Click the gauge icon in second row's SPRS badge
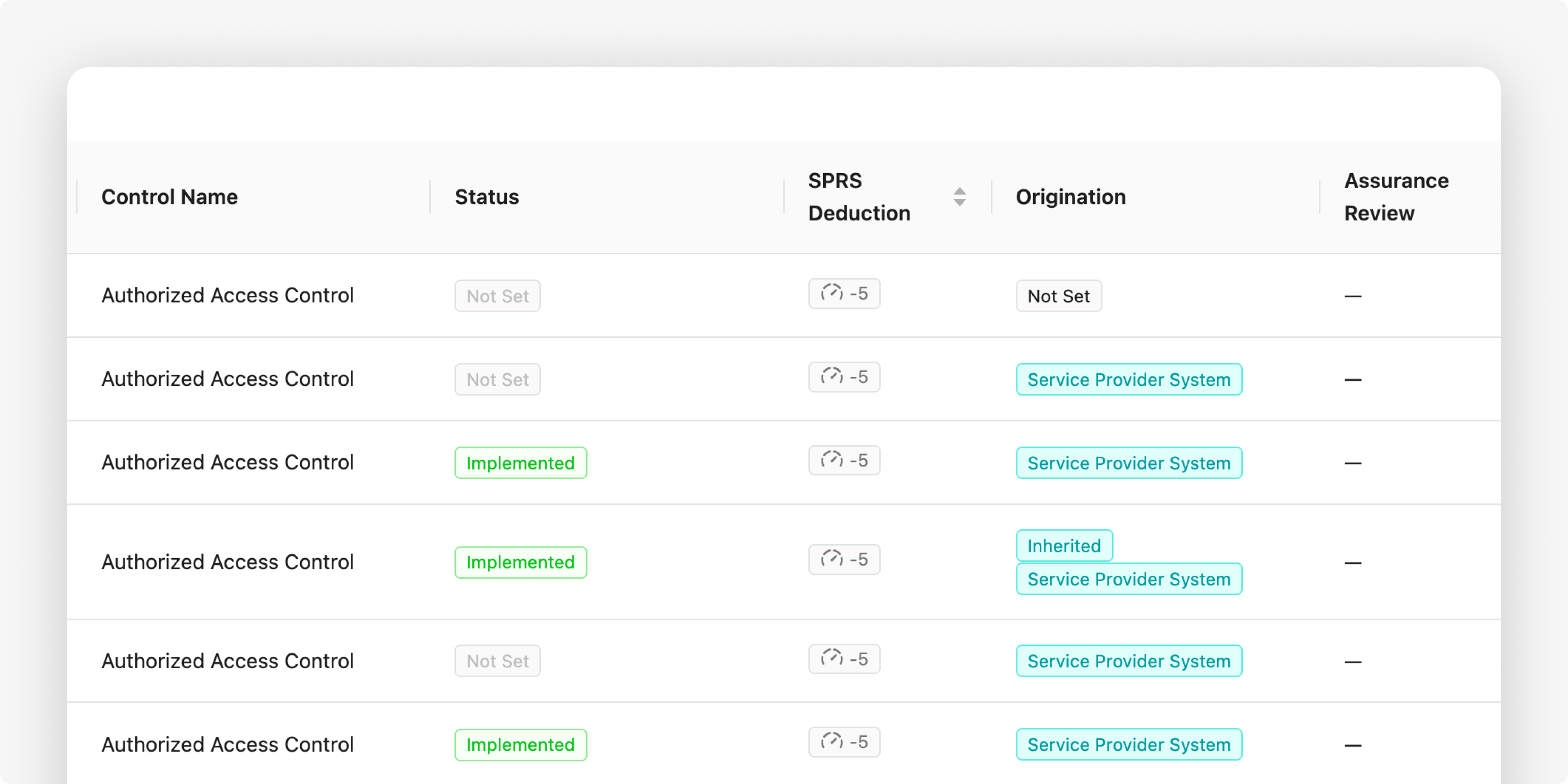Viewport: 1568px width, 784px height. (832, 376)
